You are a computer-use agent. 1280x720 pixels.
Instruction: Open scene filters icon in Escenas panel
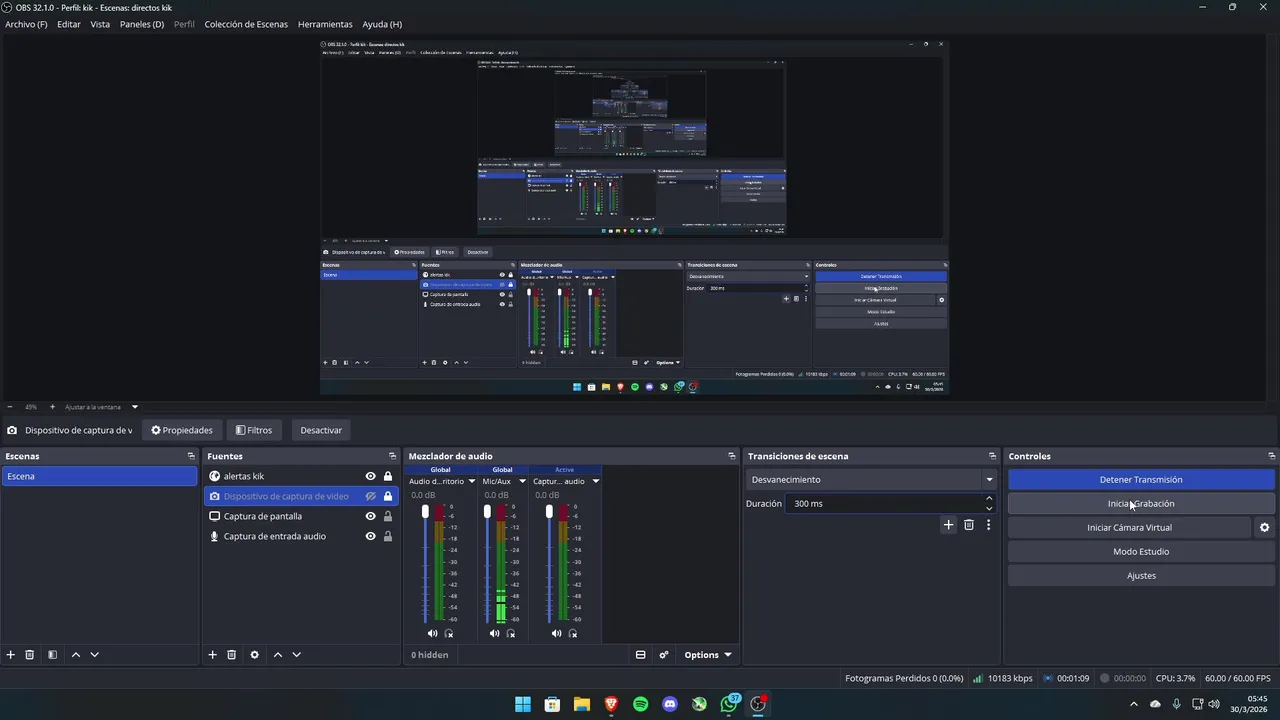52,655
